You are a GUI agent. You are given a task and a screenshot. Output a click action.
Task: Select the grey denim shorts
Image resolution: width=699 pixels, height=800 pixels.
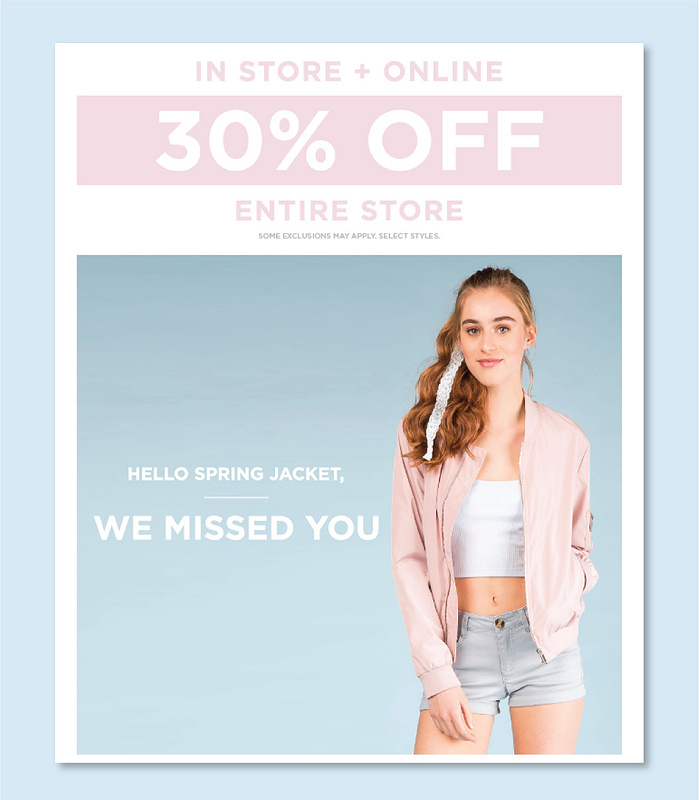coord(503,658)
